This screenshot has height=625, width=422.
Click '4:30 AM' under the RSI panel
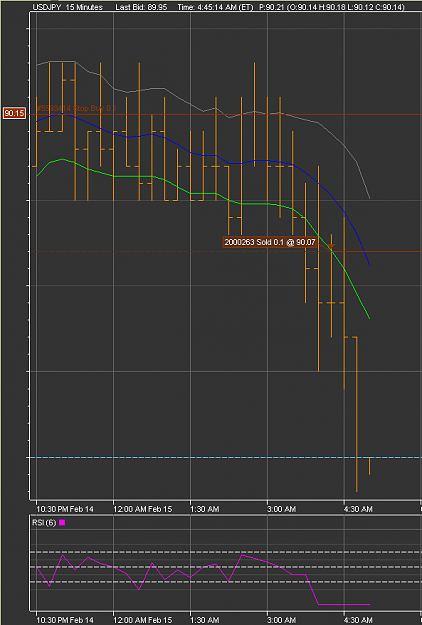pyautogui.click(x=358, y=620)
